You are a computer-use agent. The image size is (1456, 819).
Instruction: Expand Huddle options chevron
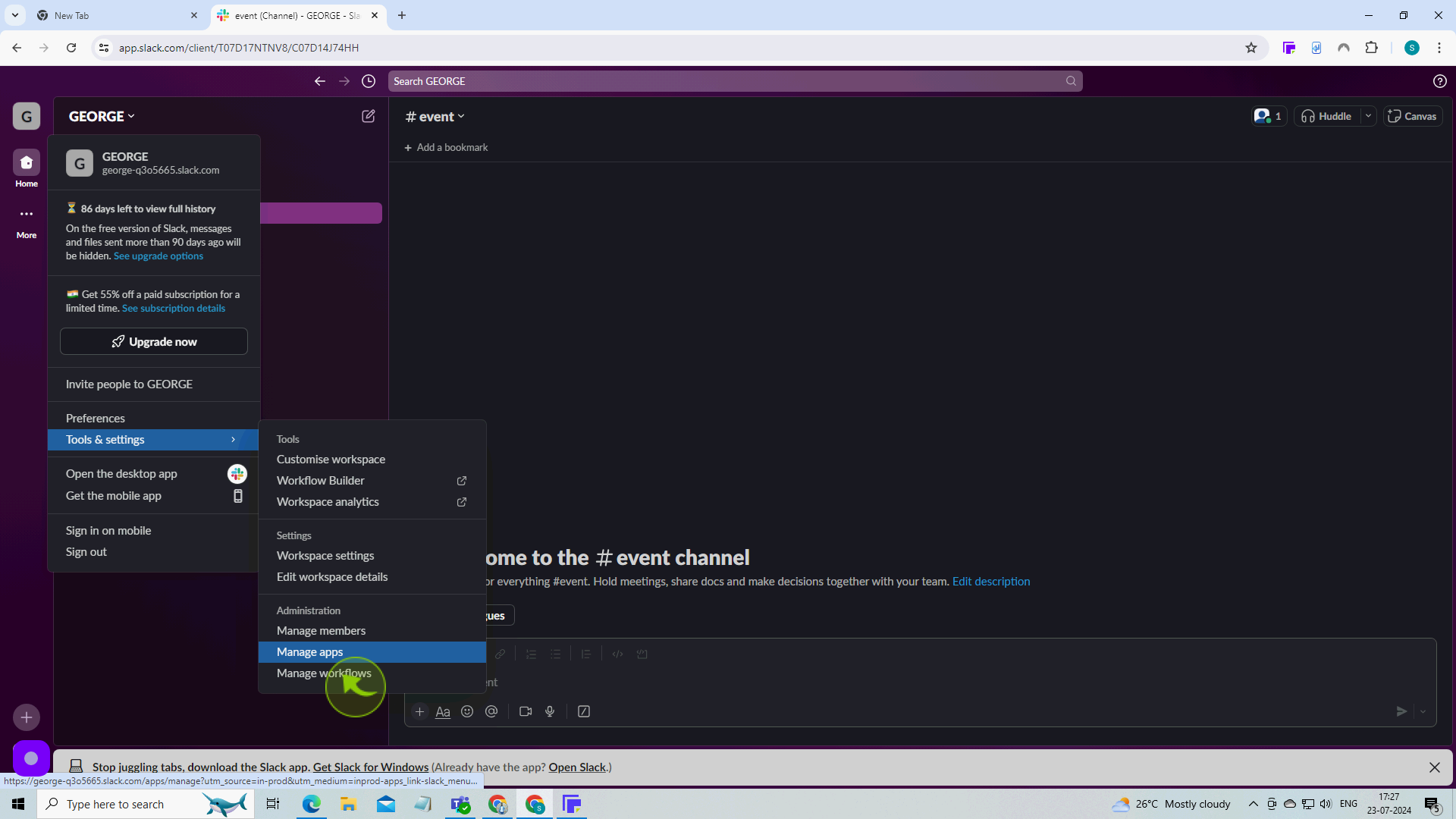[1368, 116]
